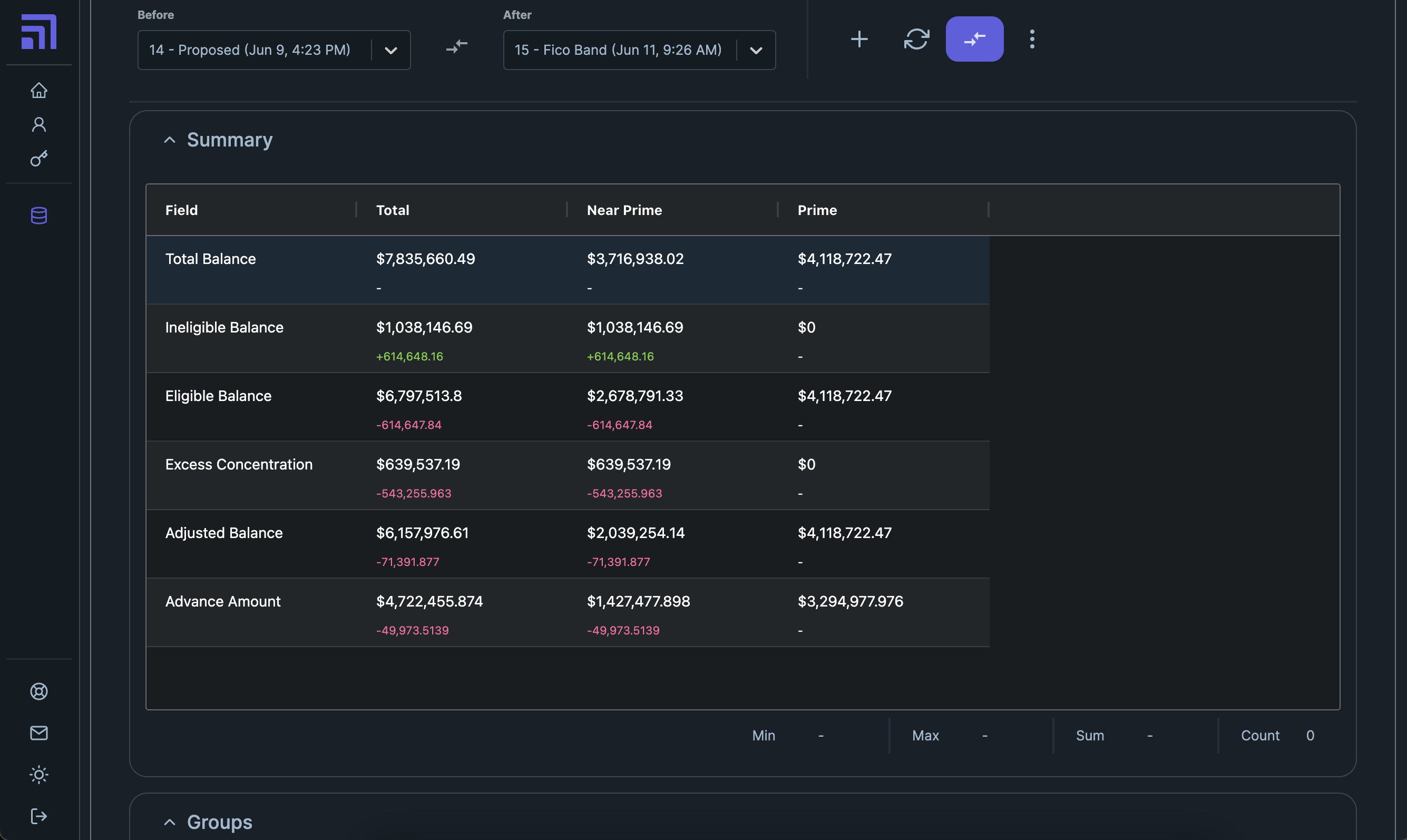
Task: Click the key icon in sidebar
Action: tap(38, 159)
